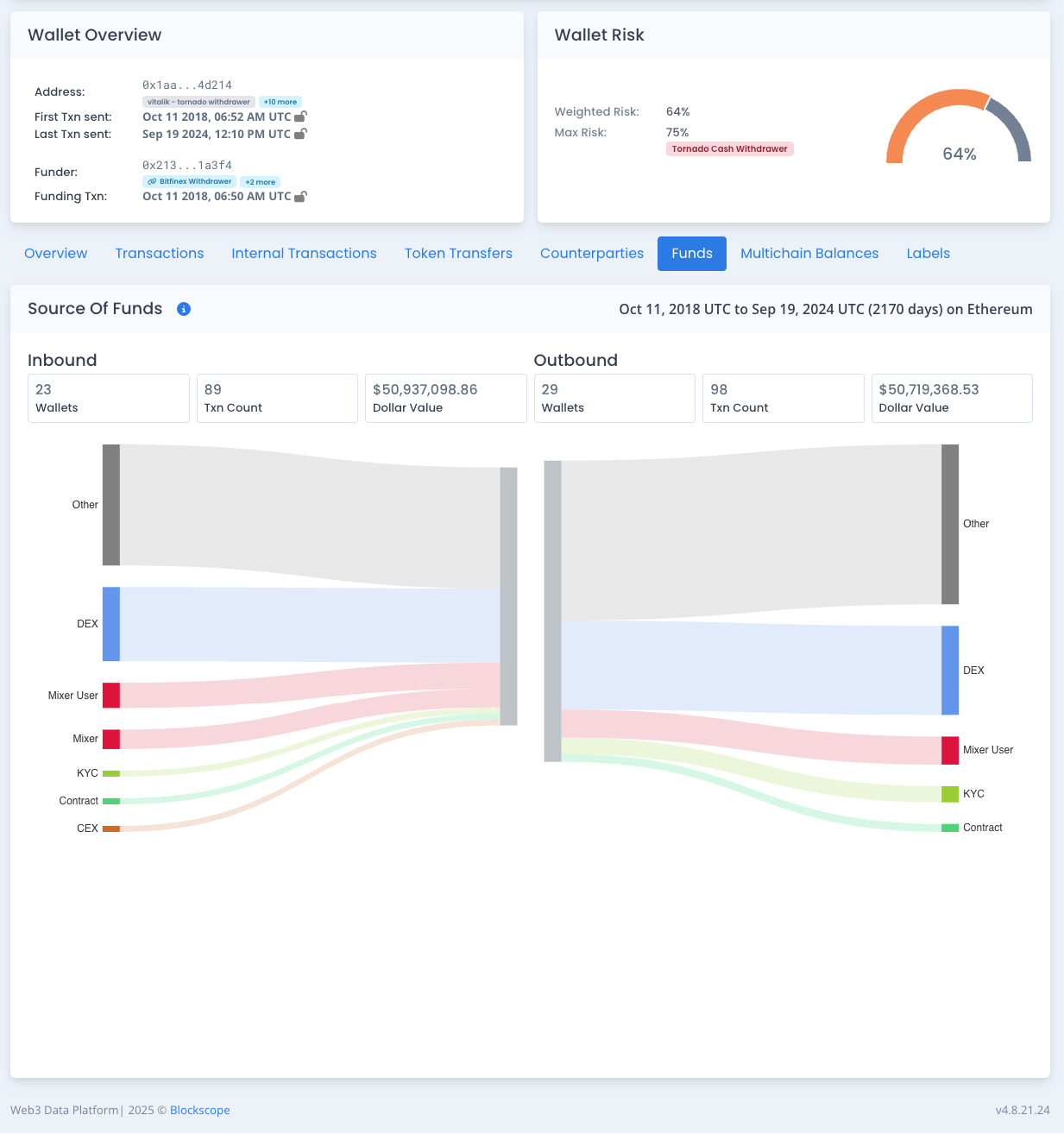Click the unlock icon next to Last Txn sent
This screenshot has height=1134, width=1064.
click(x=300, y=134)
